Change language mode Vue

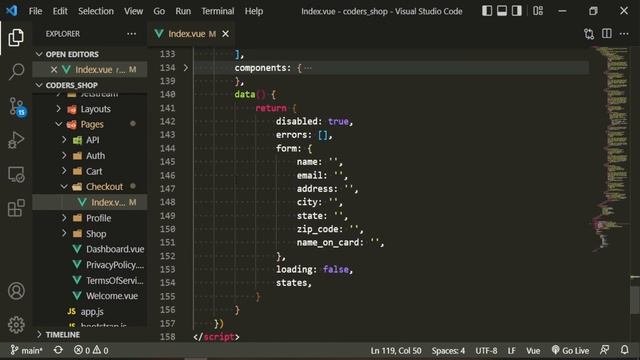533,351
